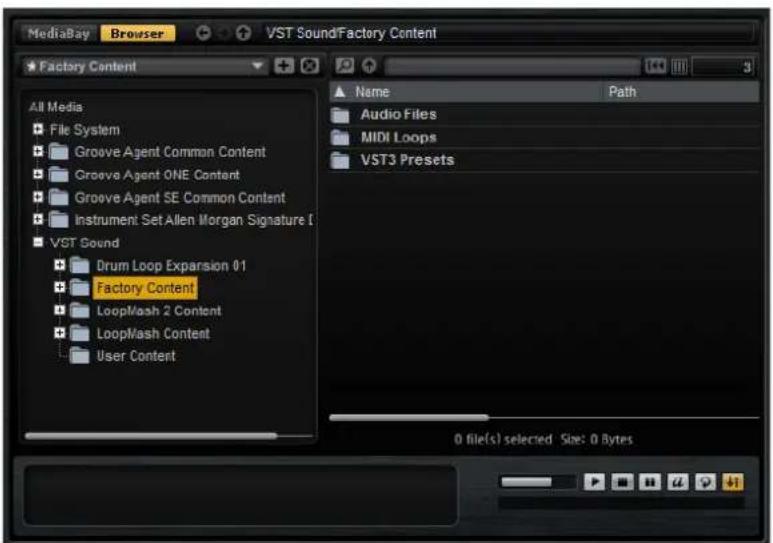Expand Drum Loop Expansion 01
Viewport: 773px width, 543px height.
60,265
